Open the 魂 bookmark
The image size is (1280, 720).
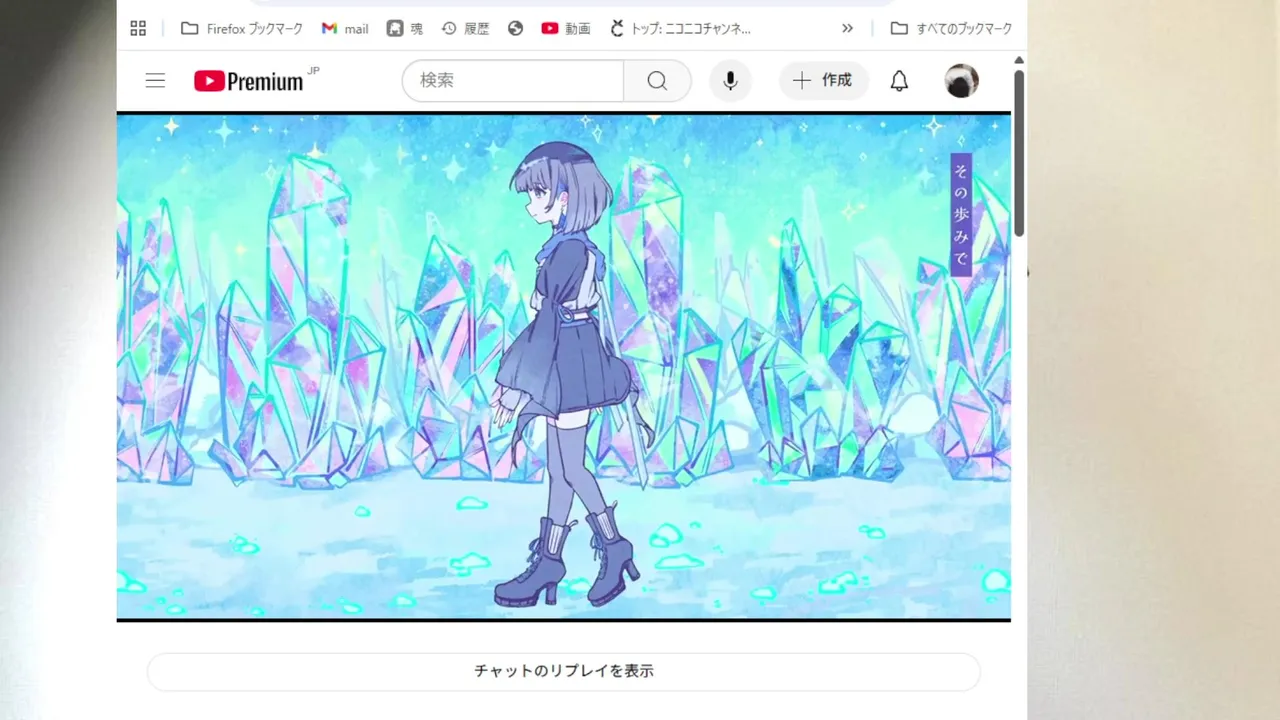point(405,29)
